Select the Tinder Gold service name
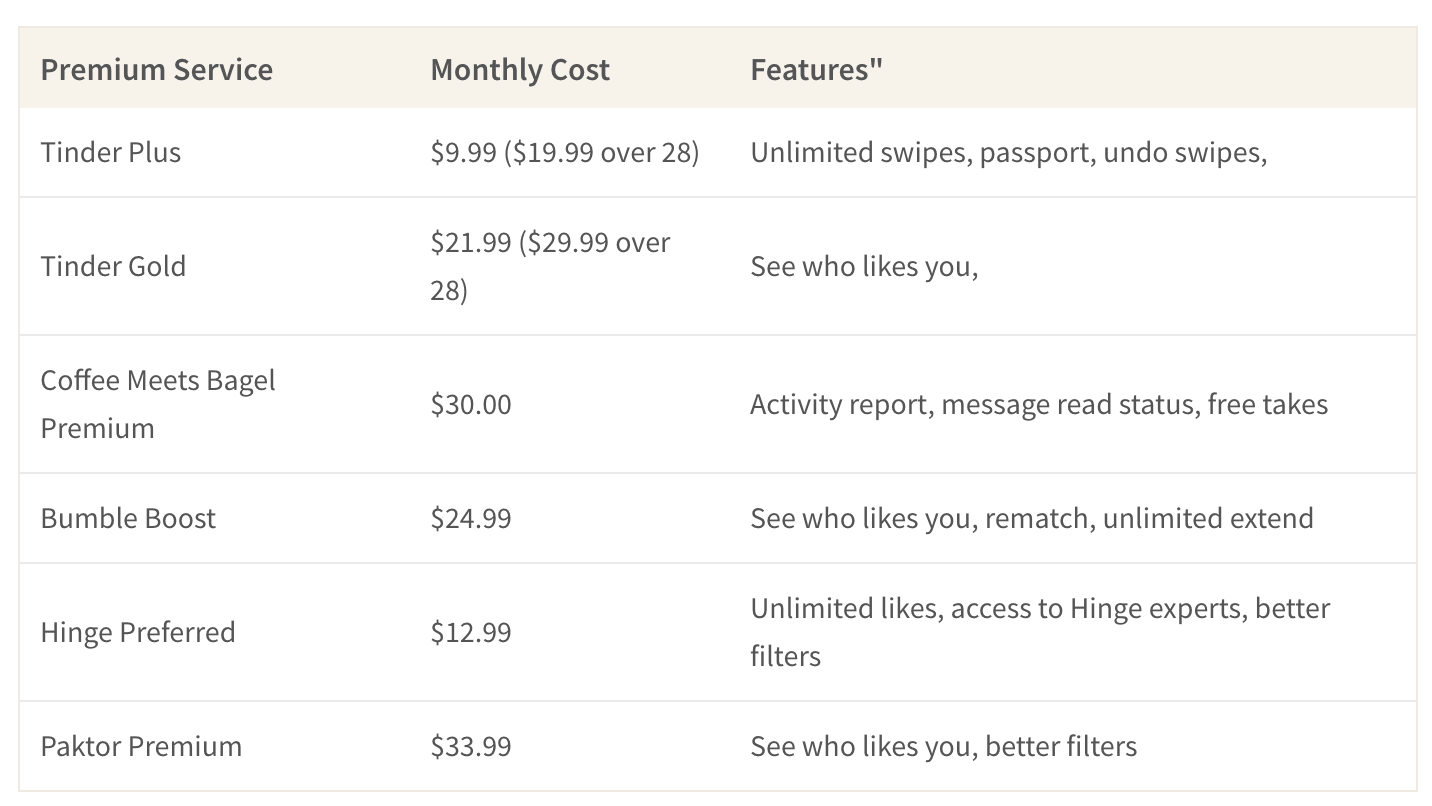1432x806 pixels. click(x=113, y=266)
